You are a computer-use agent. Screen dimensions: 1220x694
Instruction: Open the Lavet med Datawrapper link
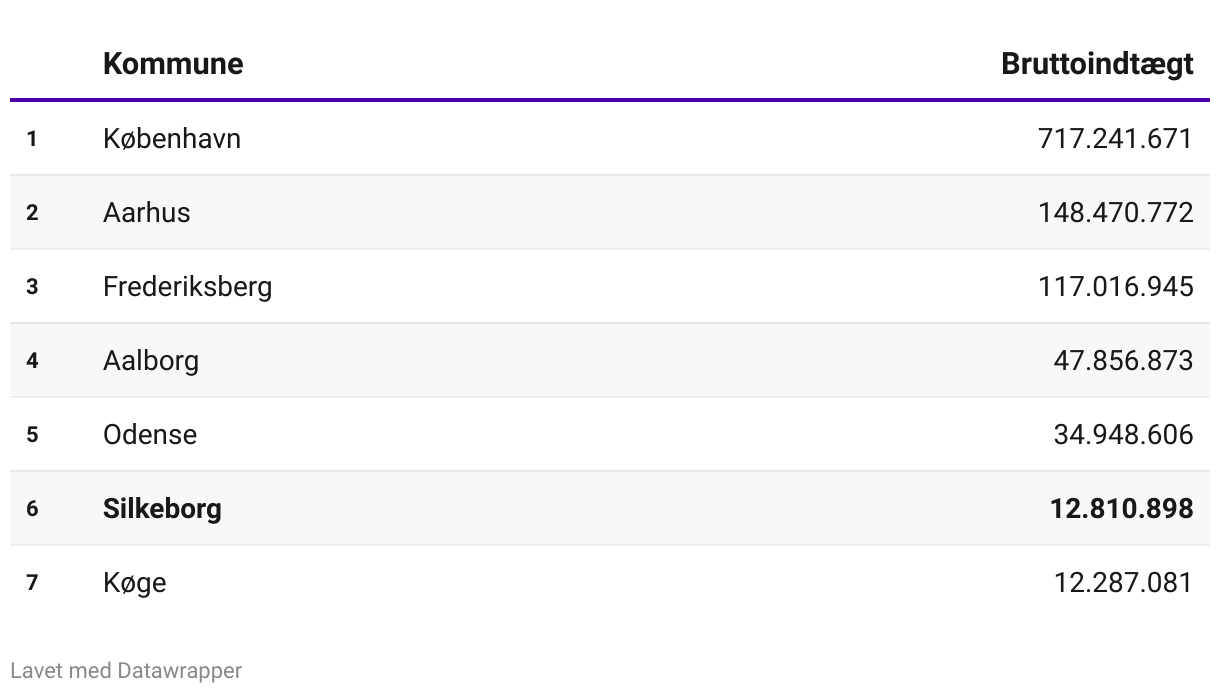(x=126, y=670)
